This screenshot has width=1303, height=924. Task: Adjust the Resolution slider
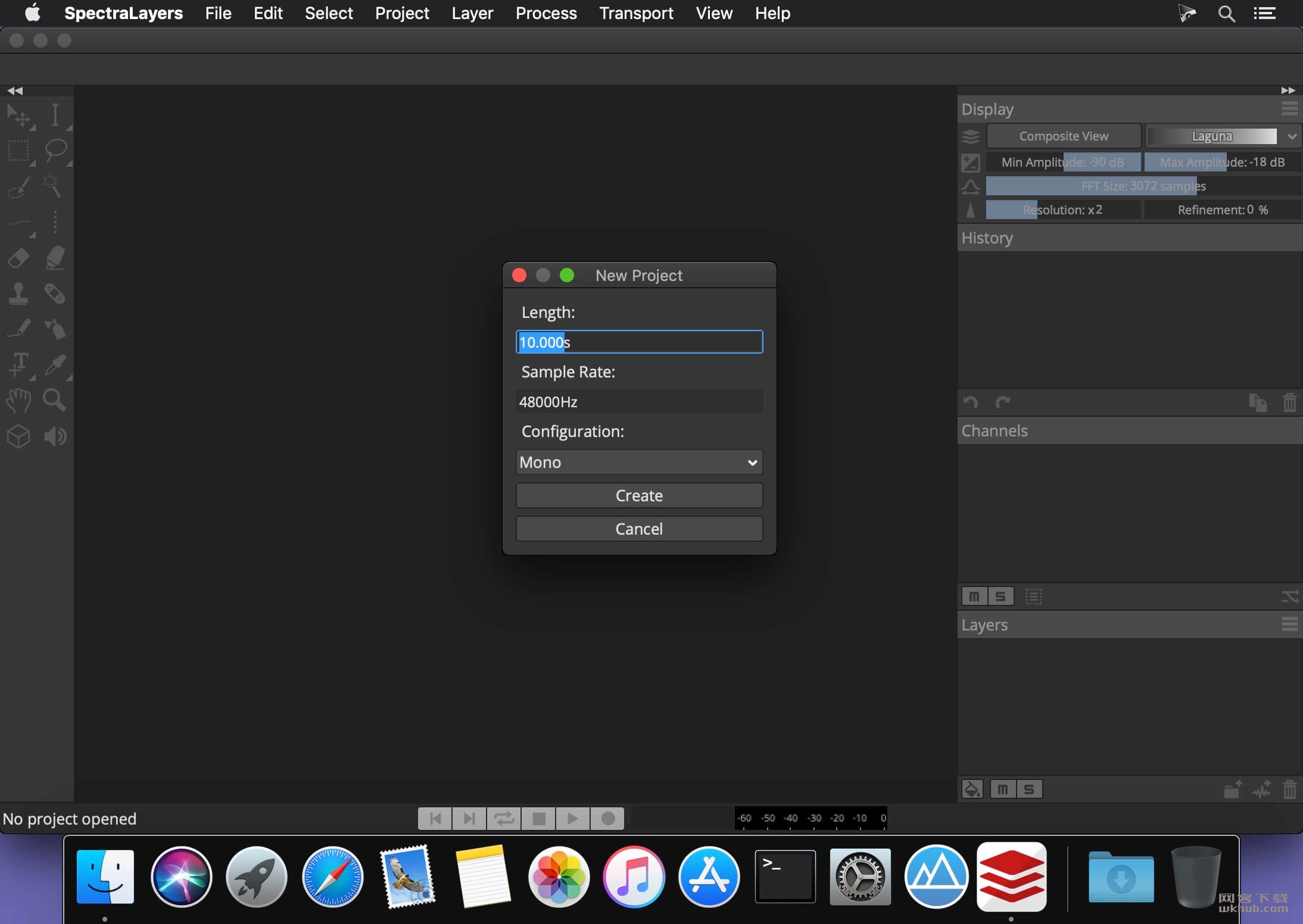point(1064,210)
